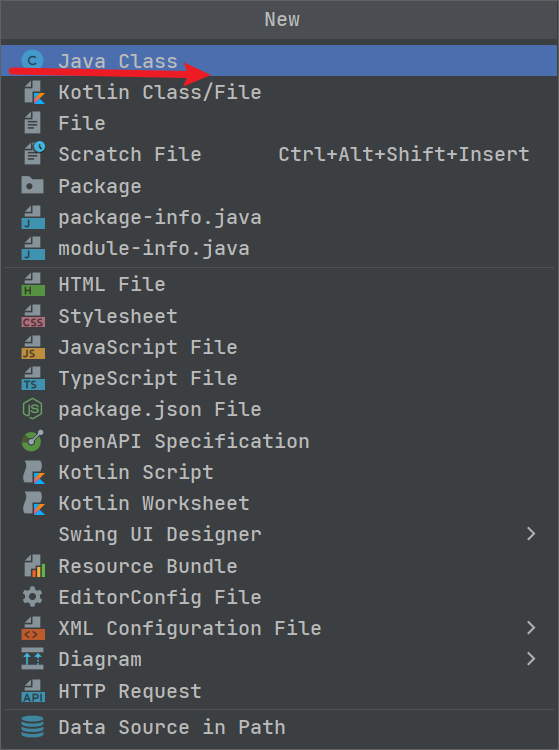Click the HTML File icon

(x=33, y=284)
